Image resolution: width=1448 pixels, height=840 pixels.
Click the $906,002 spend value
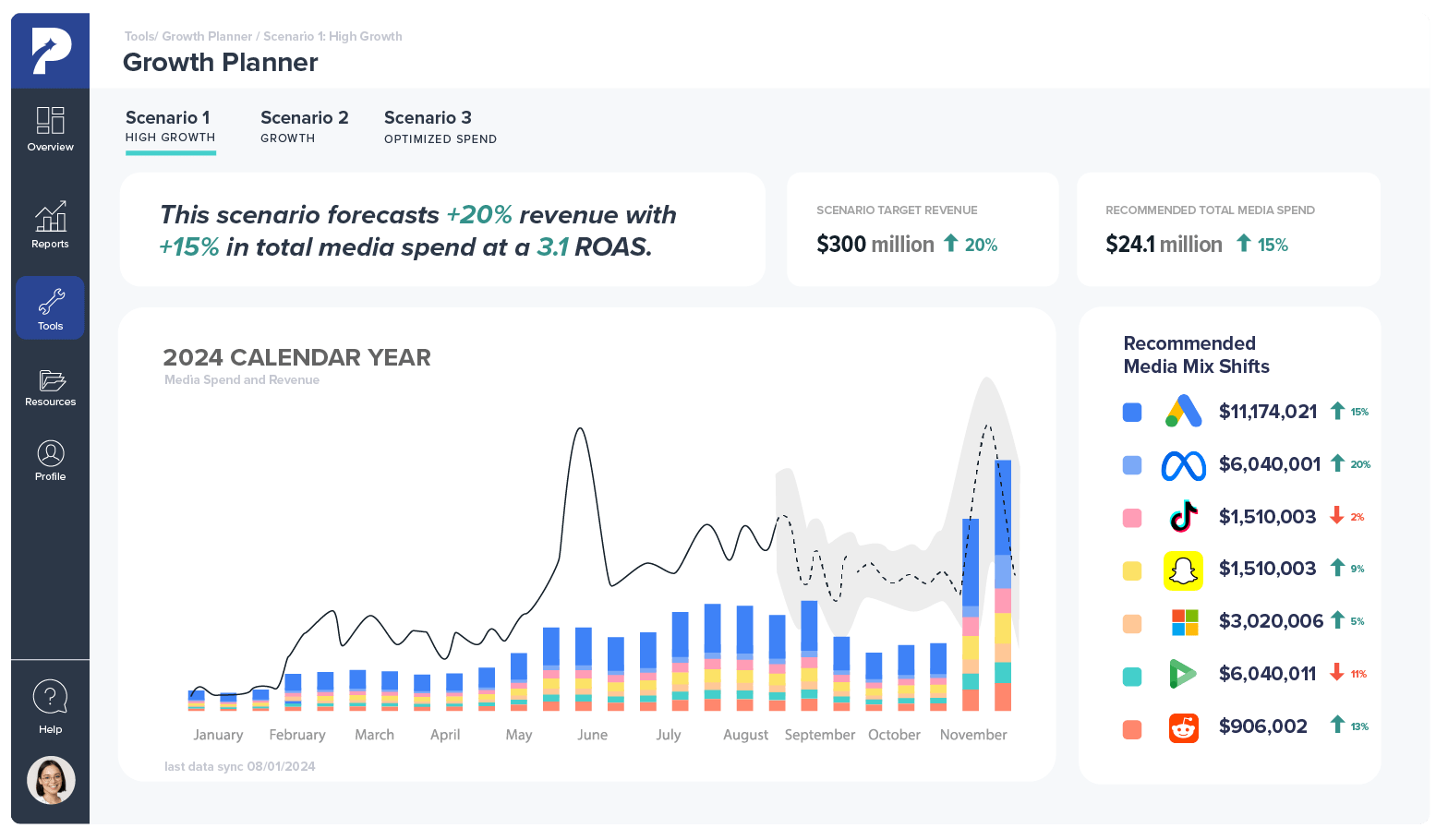(x=1262, y=726)
